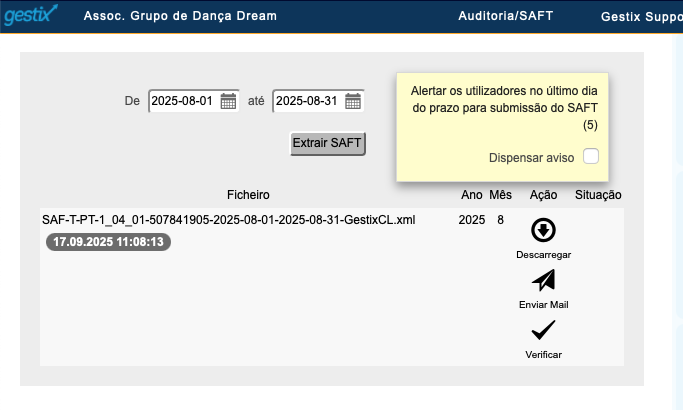Click Assoc. Grupo de Dança Dream title

click(180, 16)
